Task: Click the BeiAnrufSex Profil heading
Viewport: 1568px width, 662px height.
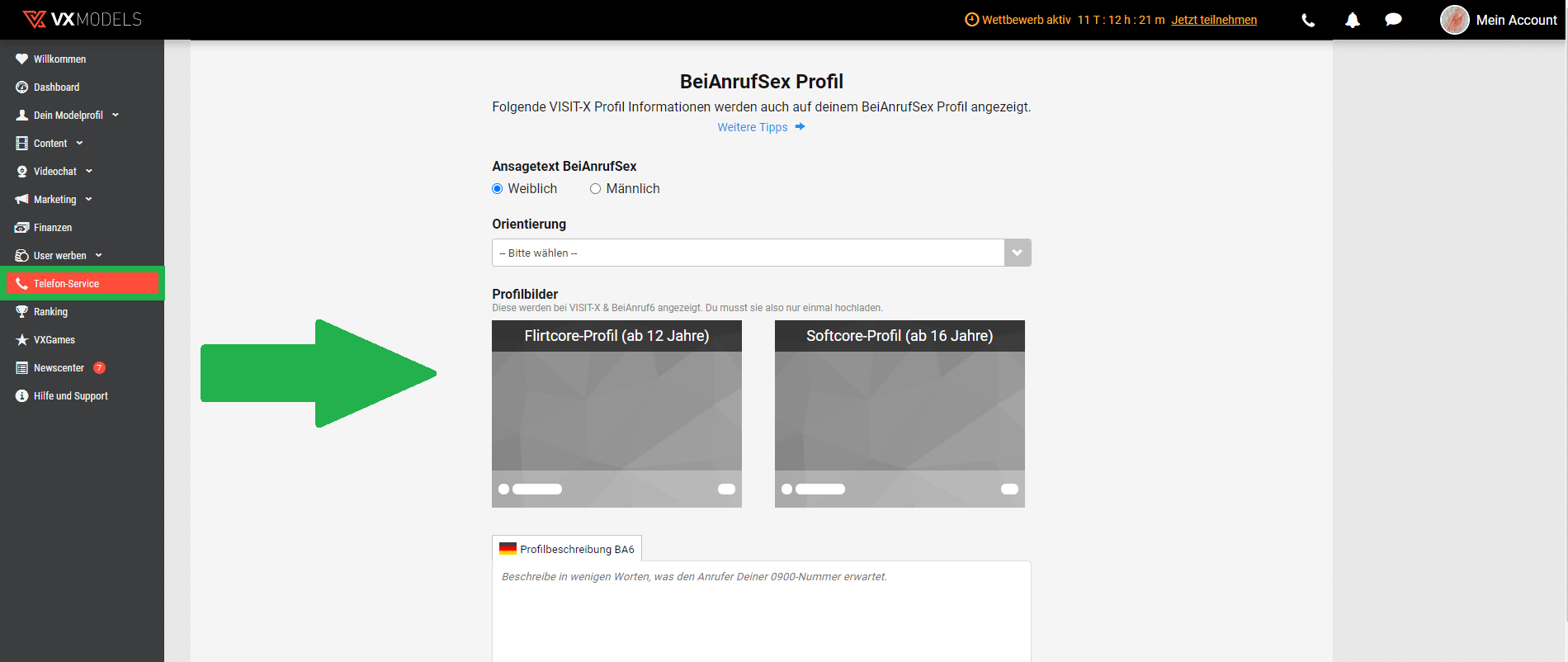Action: click(762, 82)
